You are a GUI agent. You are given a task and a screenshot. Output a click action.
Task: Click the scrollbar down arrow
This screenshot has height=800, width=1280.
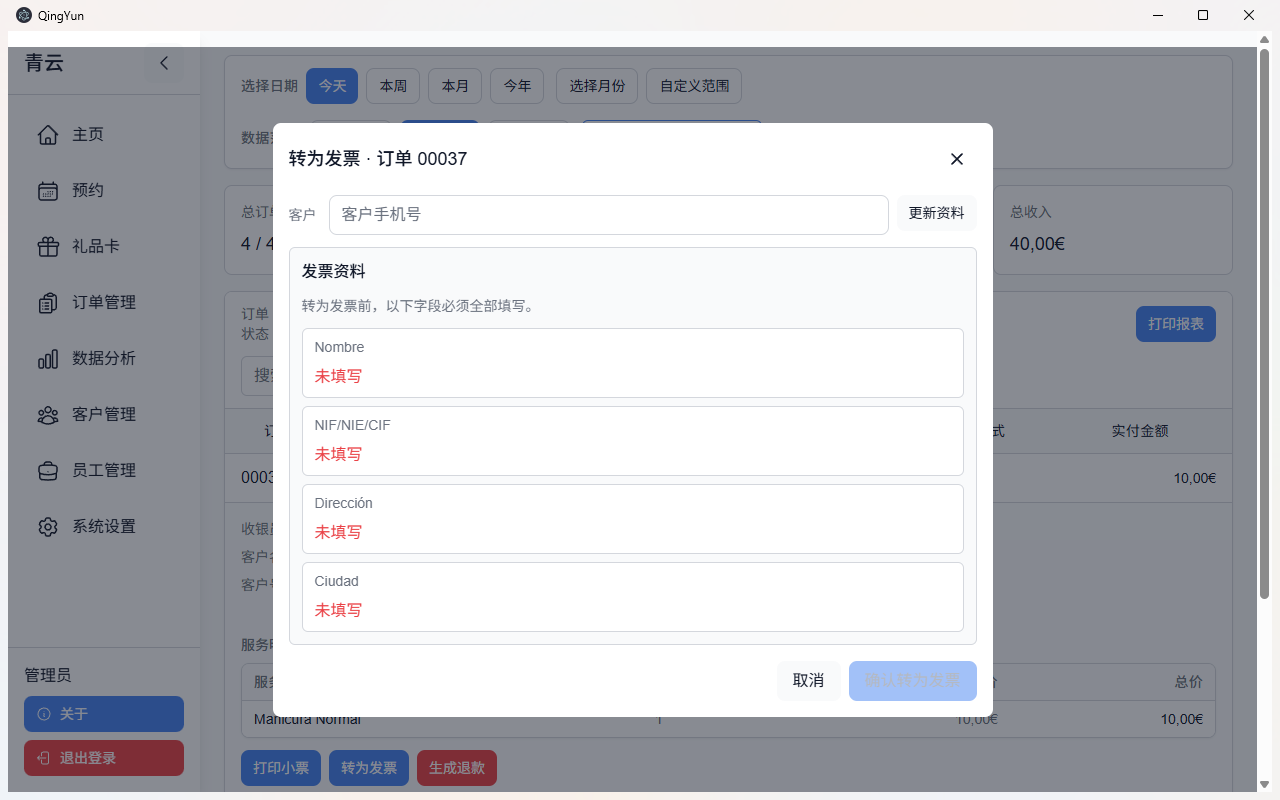pyautogui.click(x=1264, y=784)
